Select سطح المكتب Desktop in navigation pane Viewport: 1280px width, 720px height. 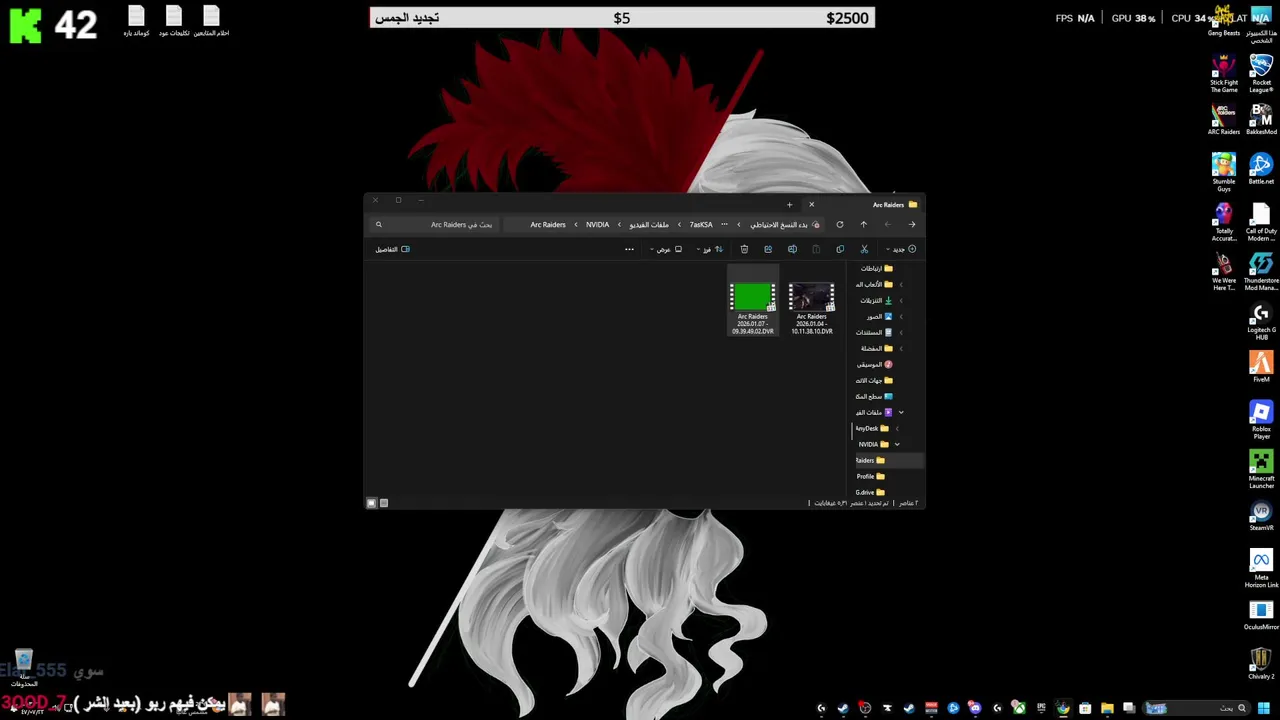point(874,396)
